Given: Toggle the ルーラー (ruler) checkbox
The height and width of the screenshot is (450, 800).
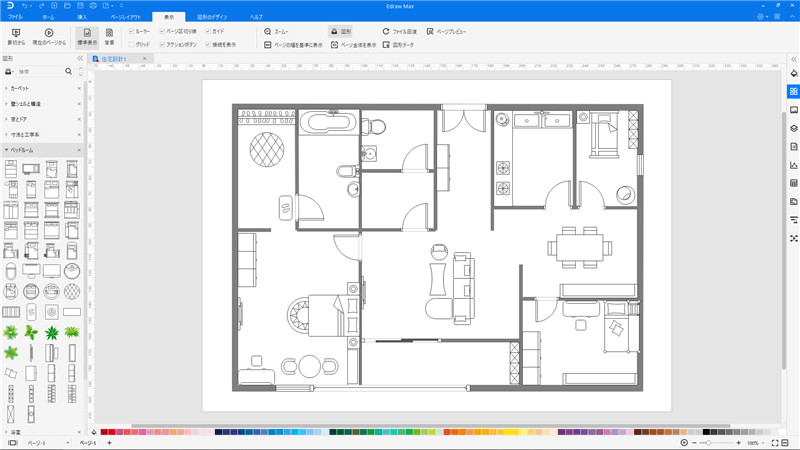Looking at the screenshot, I should (132, 32).
